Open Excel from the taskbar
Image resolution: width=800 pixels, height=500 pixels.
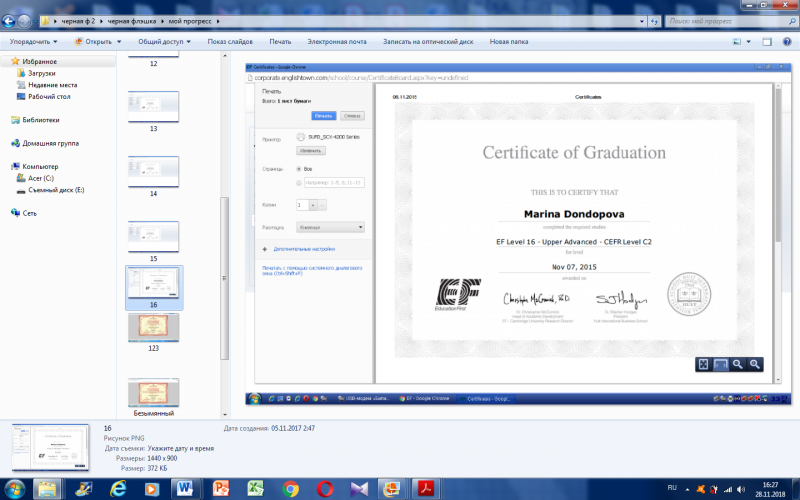tap(255, 489)
